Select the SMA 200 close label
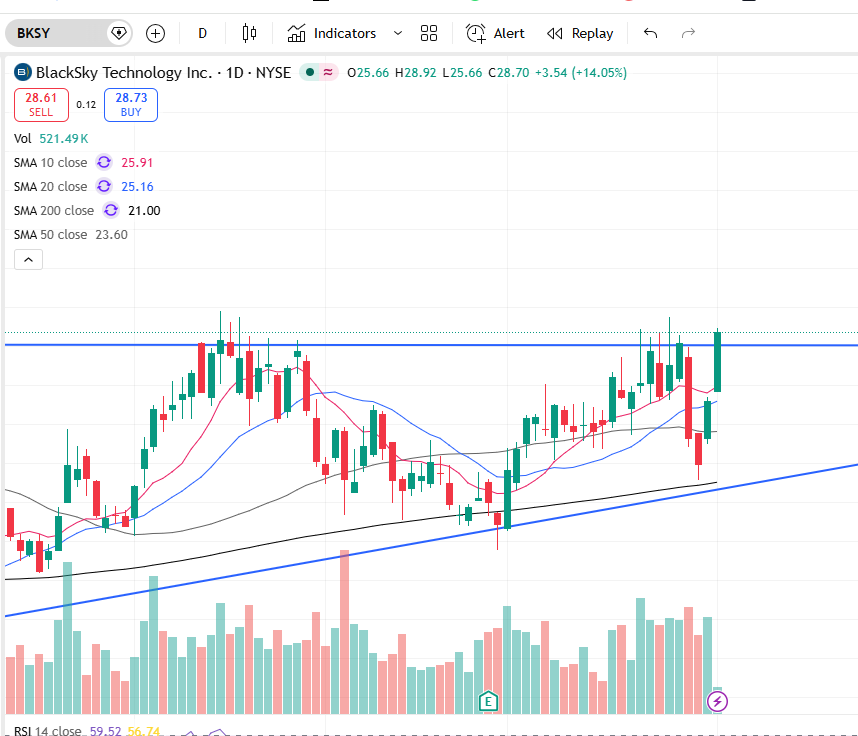This screenshot has width=858, height=736. click(x=54, y=211)
